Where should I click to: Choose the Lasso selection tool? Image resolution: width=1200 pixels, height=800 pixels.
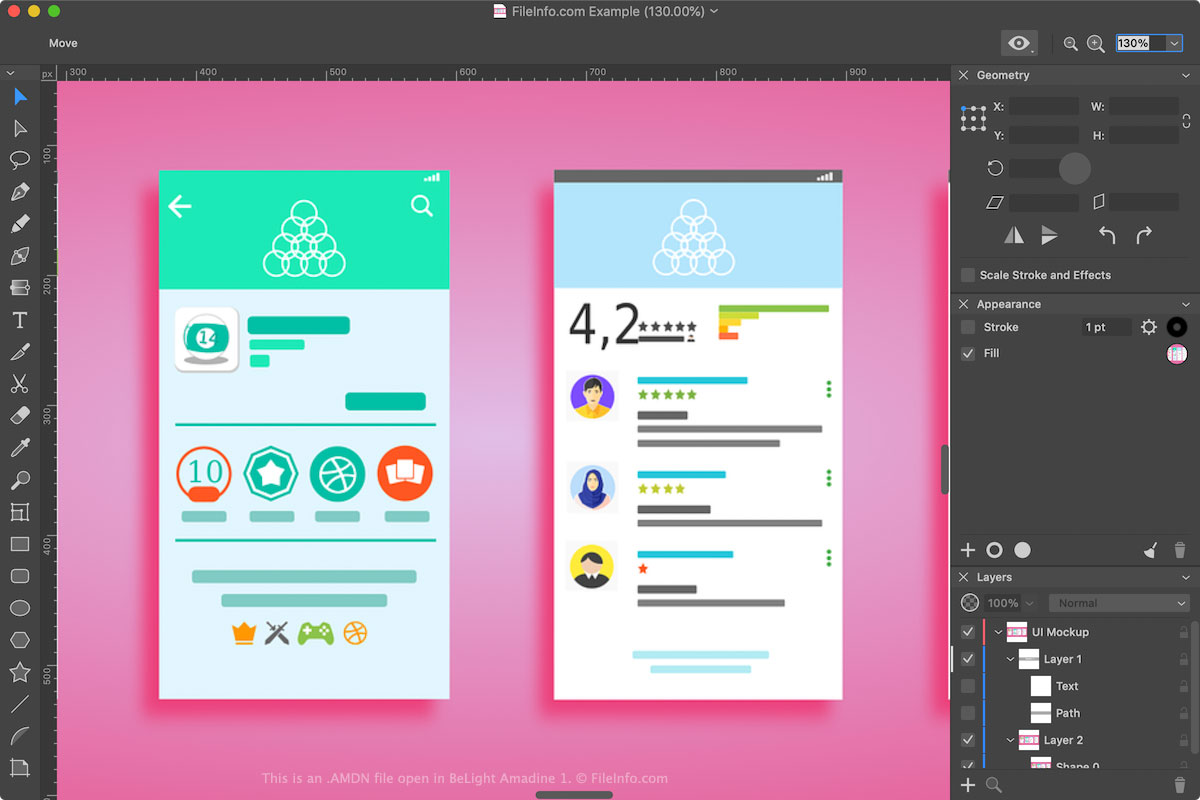(20, 160)
